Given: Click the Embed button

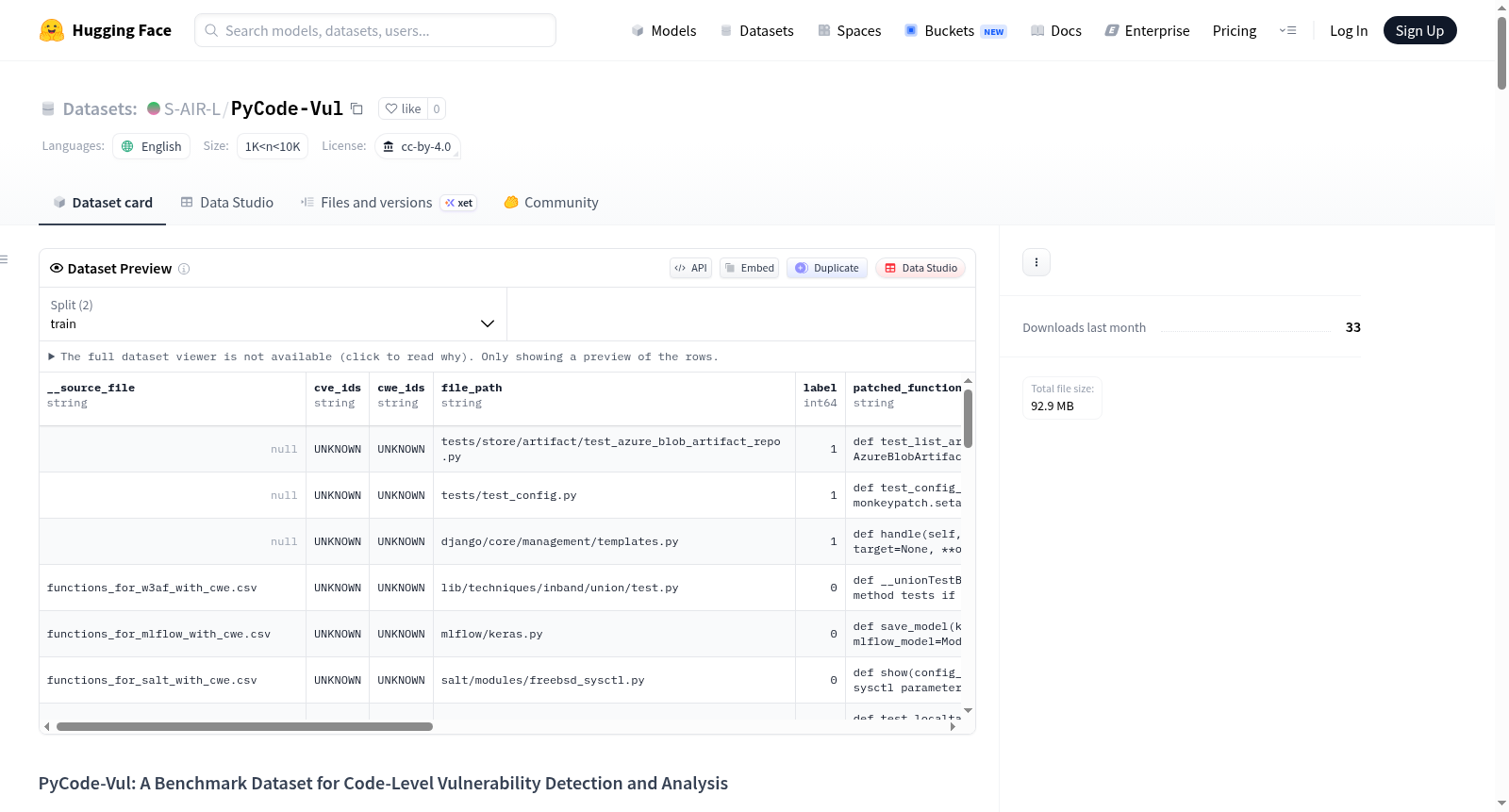Looking at the screenshot, I should [750, 268].
